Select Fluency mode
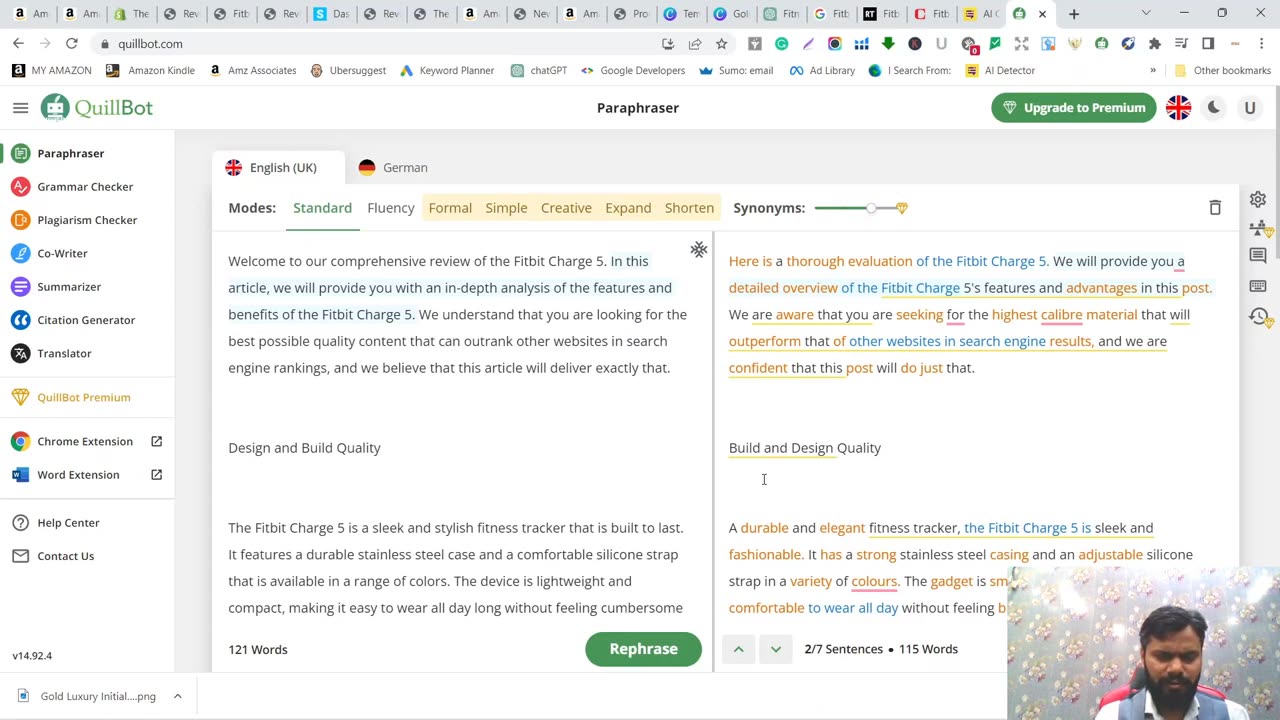The image size is (1280, 720). 391,208
